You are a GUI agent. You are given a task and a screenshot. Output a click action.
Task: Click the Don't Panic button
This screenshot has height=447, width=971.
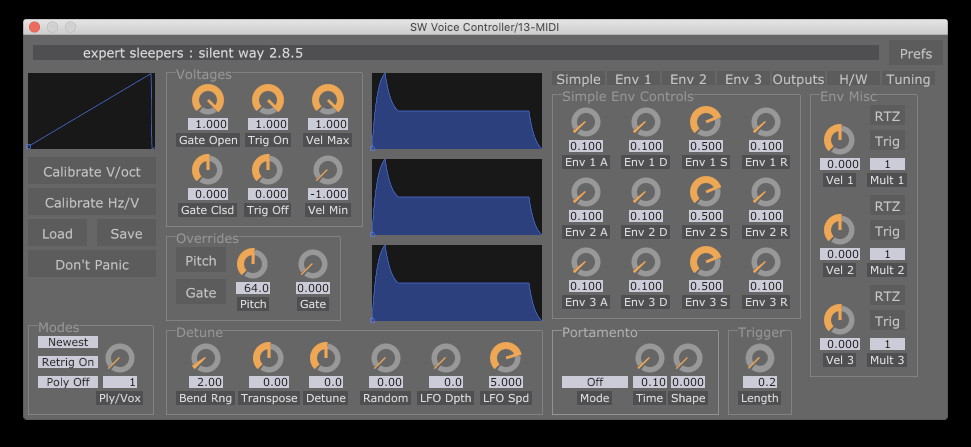92,264
